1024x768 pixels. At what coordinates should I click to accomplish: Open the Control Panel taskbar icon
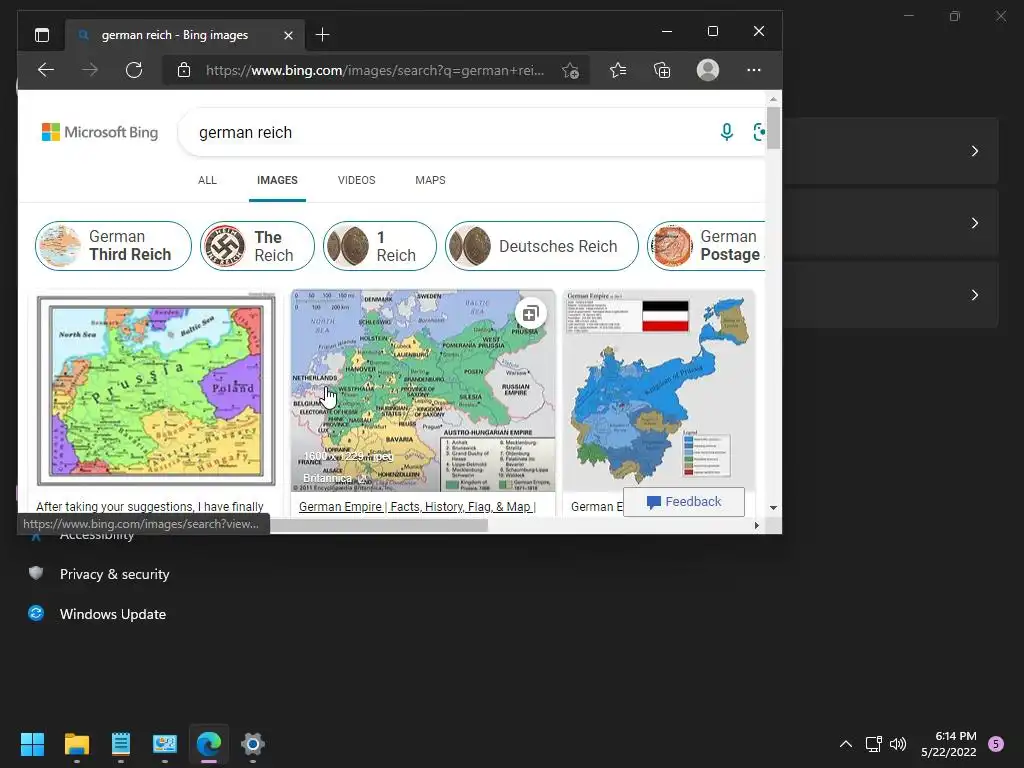click(165, 744)
